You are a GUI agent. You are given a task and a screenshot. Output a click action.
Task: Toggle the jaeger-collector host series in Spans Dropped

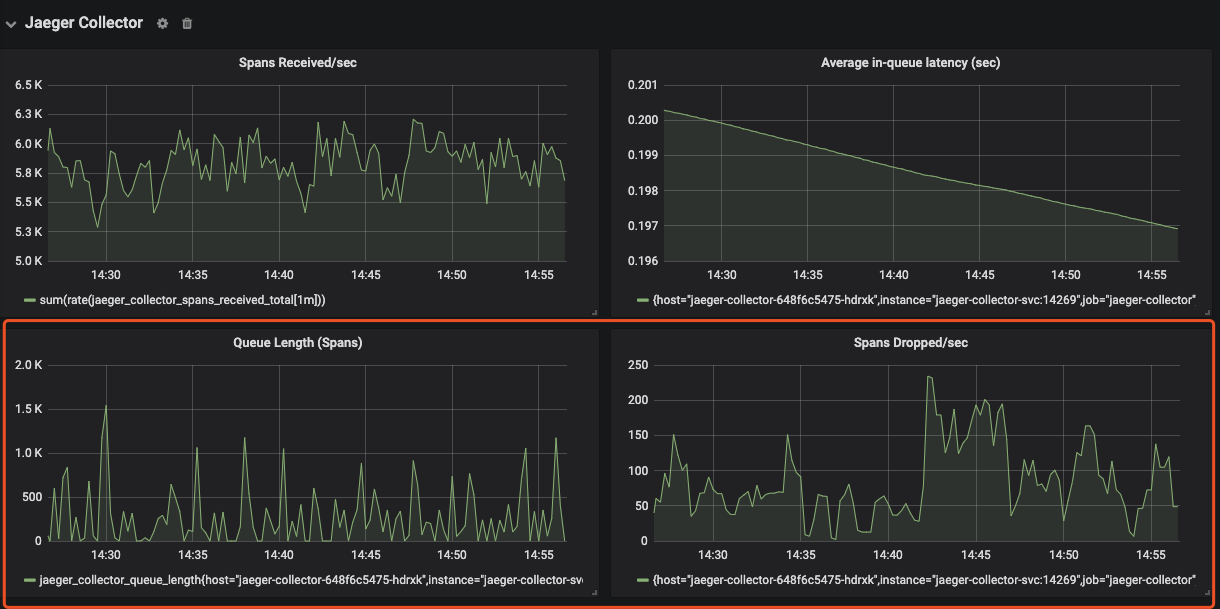pos(925,579)
